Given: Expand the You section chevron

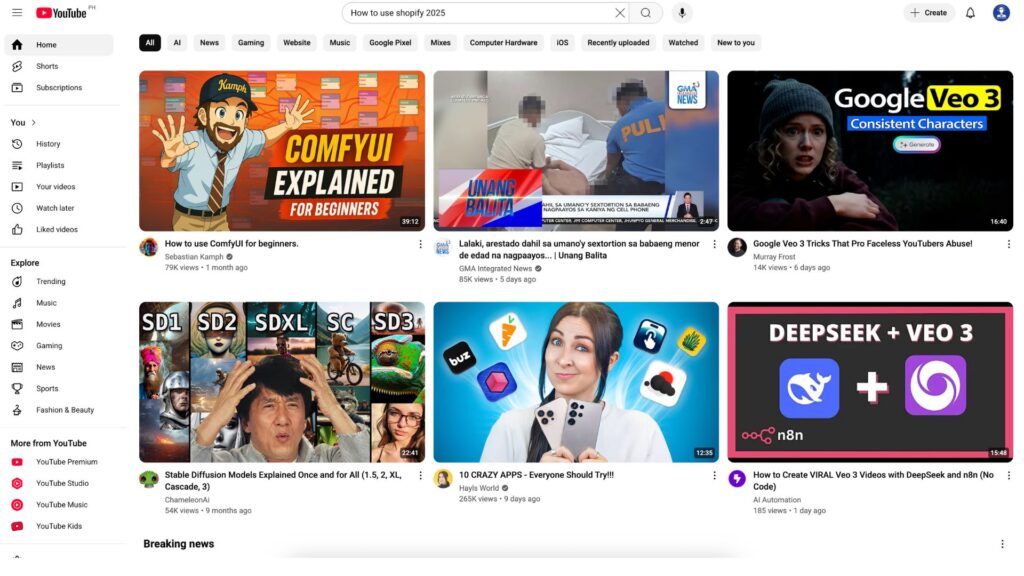Looking at the screenshot, I should coord(34,121).
